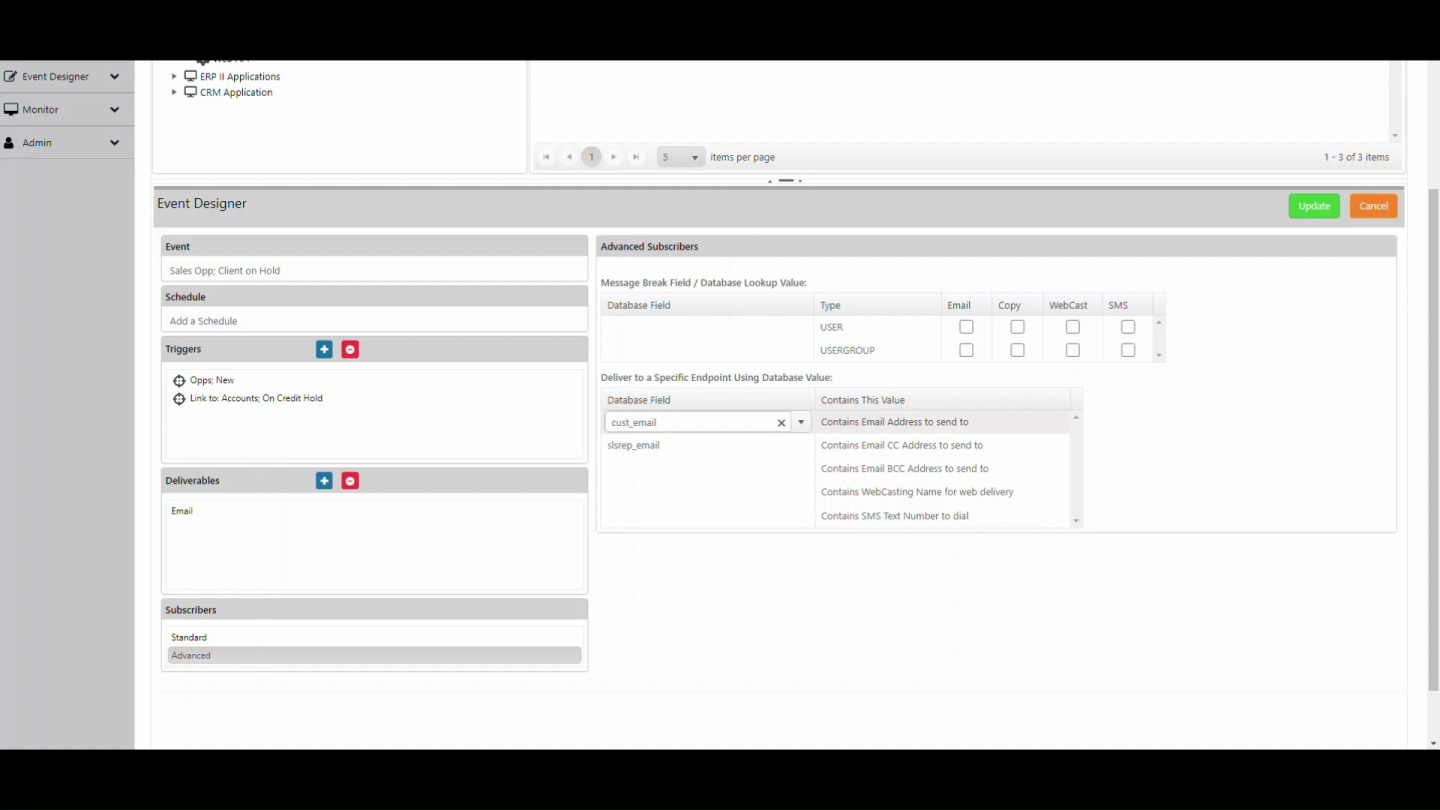Image resolution: width=1440 pixels, height=810 pixels.
Task: Select Contains Email CC Address to send to
Action: point(902,445)
